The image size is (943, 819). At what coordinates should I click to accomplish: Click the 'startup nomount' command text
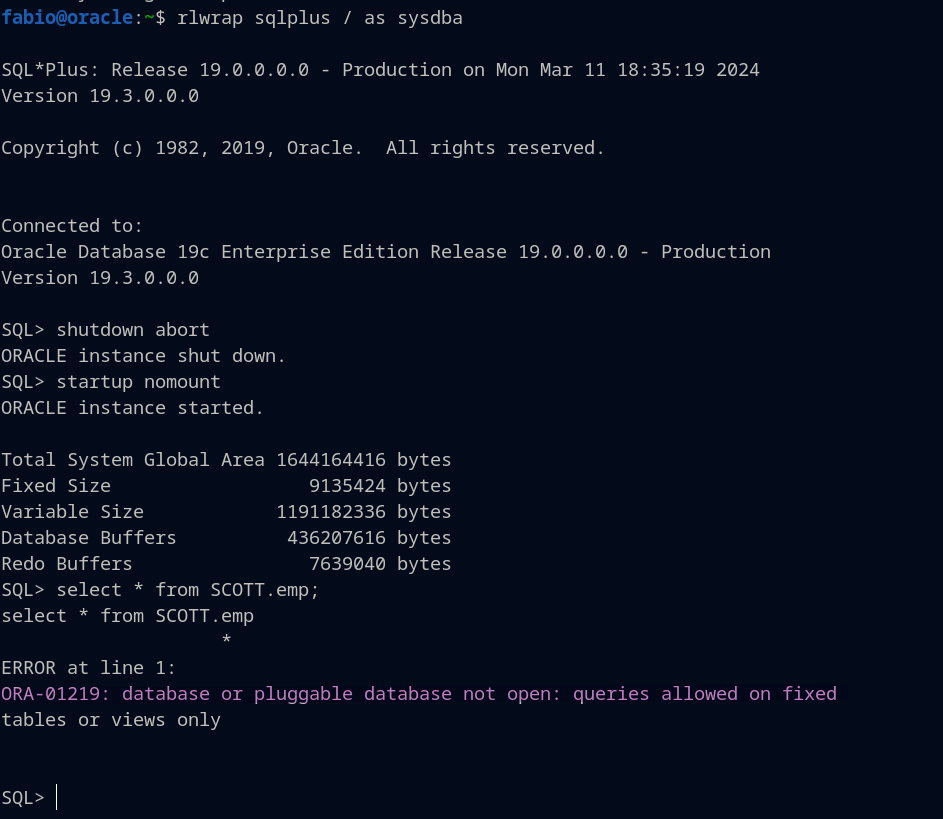pyautogui.click(x=138, y=382)
